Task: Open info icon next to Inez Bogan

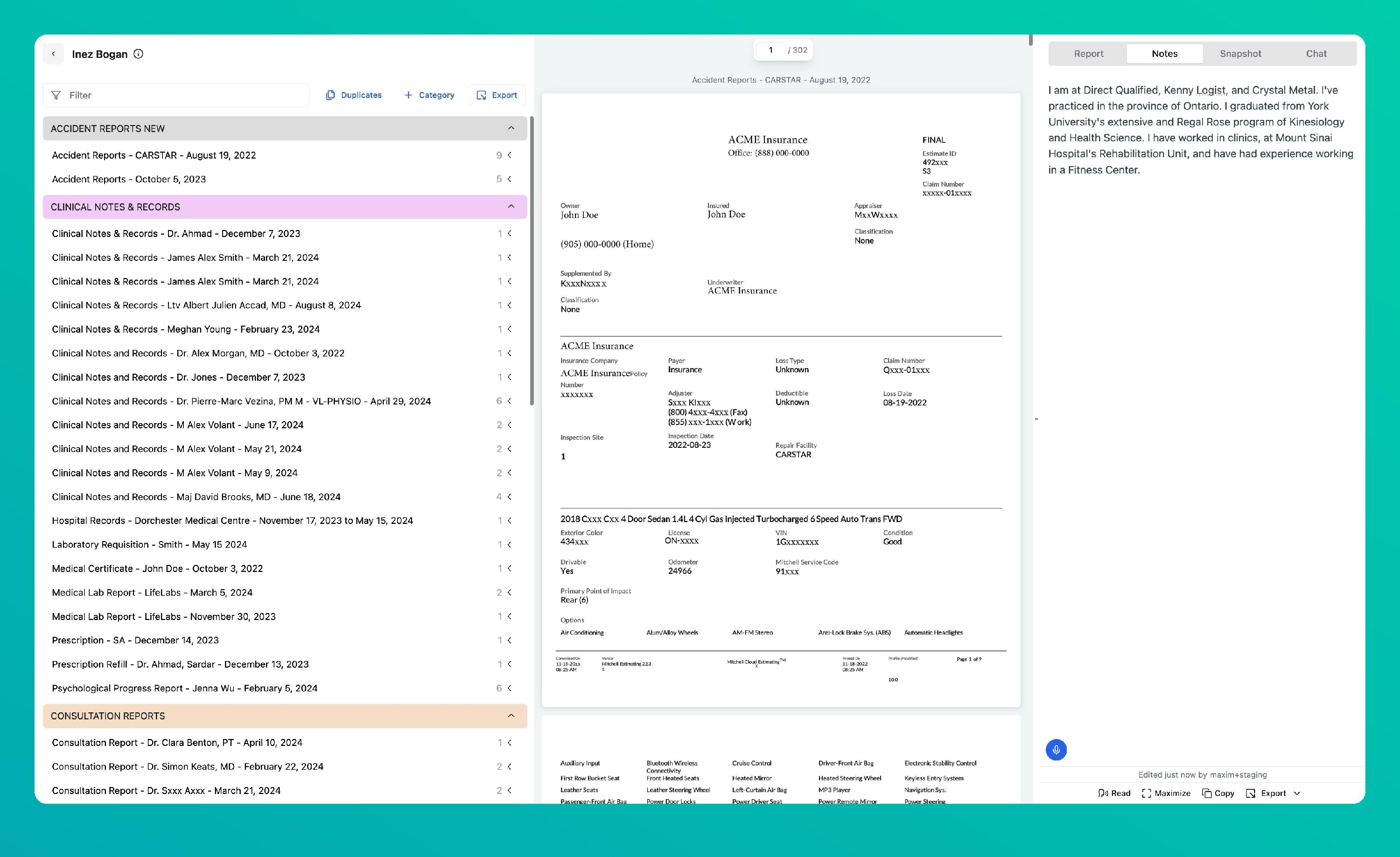Action: point(138,54)
